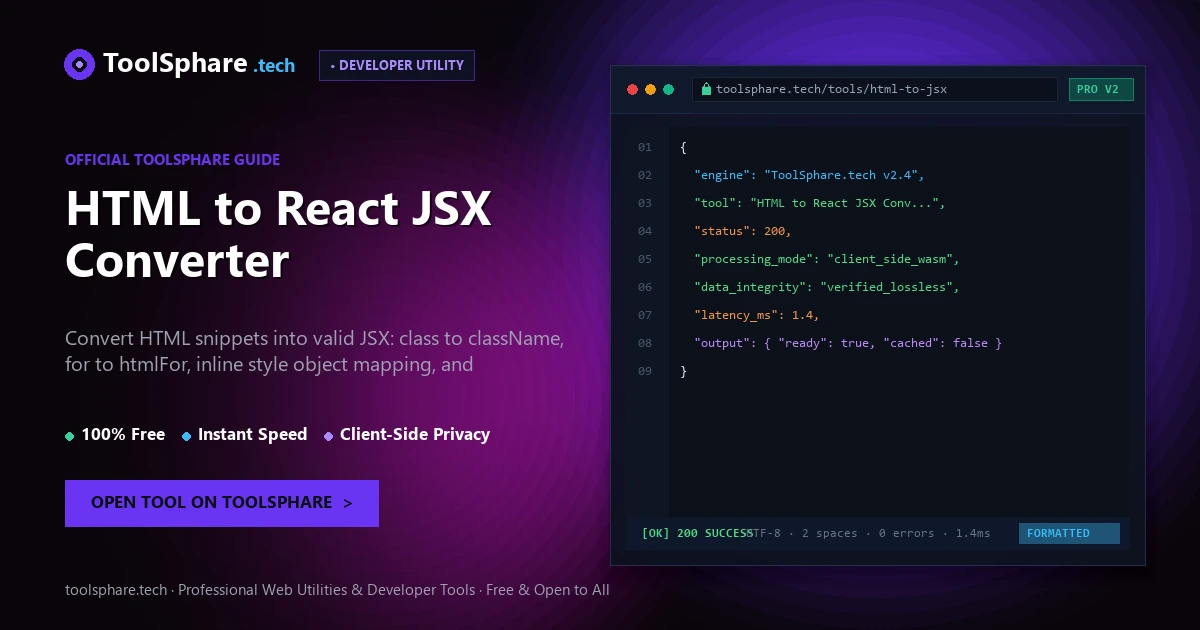This screenshot has width=1200, height=630.
Task: Click the FORMATTED status badge
Action: [x=1069, y=533]
